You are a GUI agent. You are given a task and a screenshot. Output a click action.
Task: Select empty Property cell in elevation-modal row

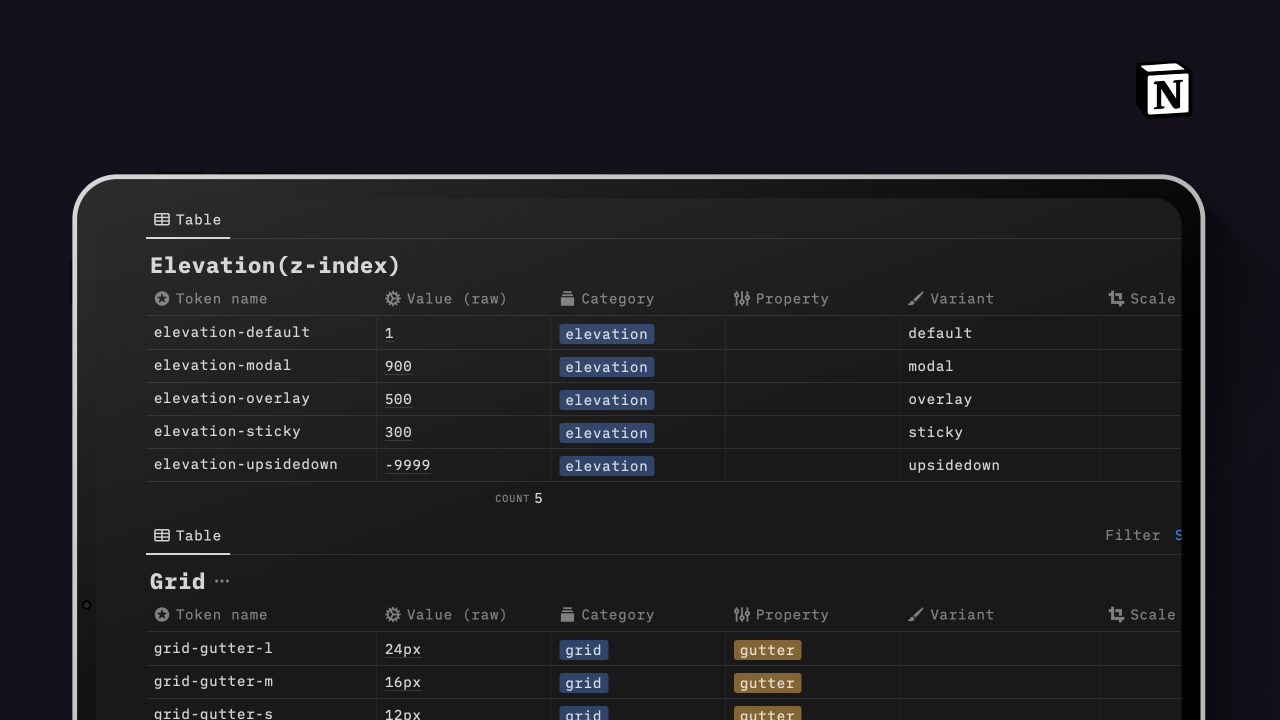[813, 366]
